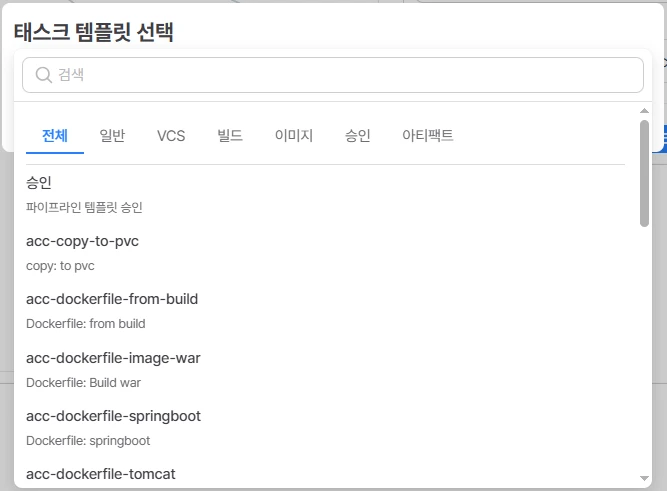
Task: Click the scrollbar up arrow
Action: [644, 111]
